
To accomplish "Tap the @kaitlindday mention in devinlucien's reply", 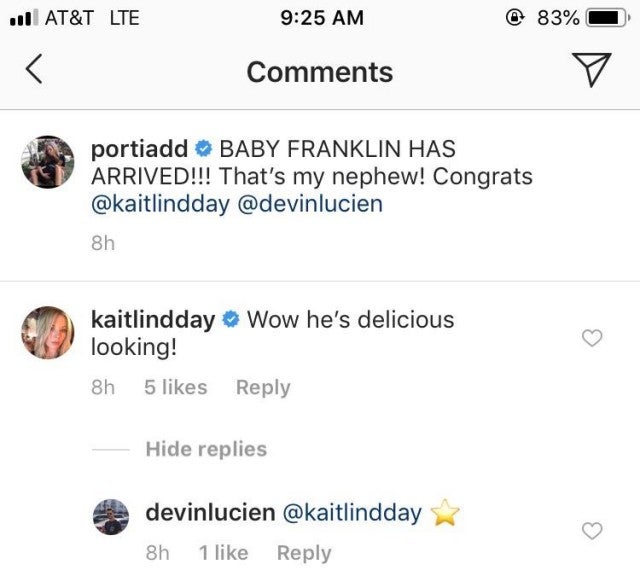I will [x=353, y=513].
